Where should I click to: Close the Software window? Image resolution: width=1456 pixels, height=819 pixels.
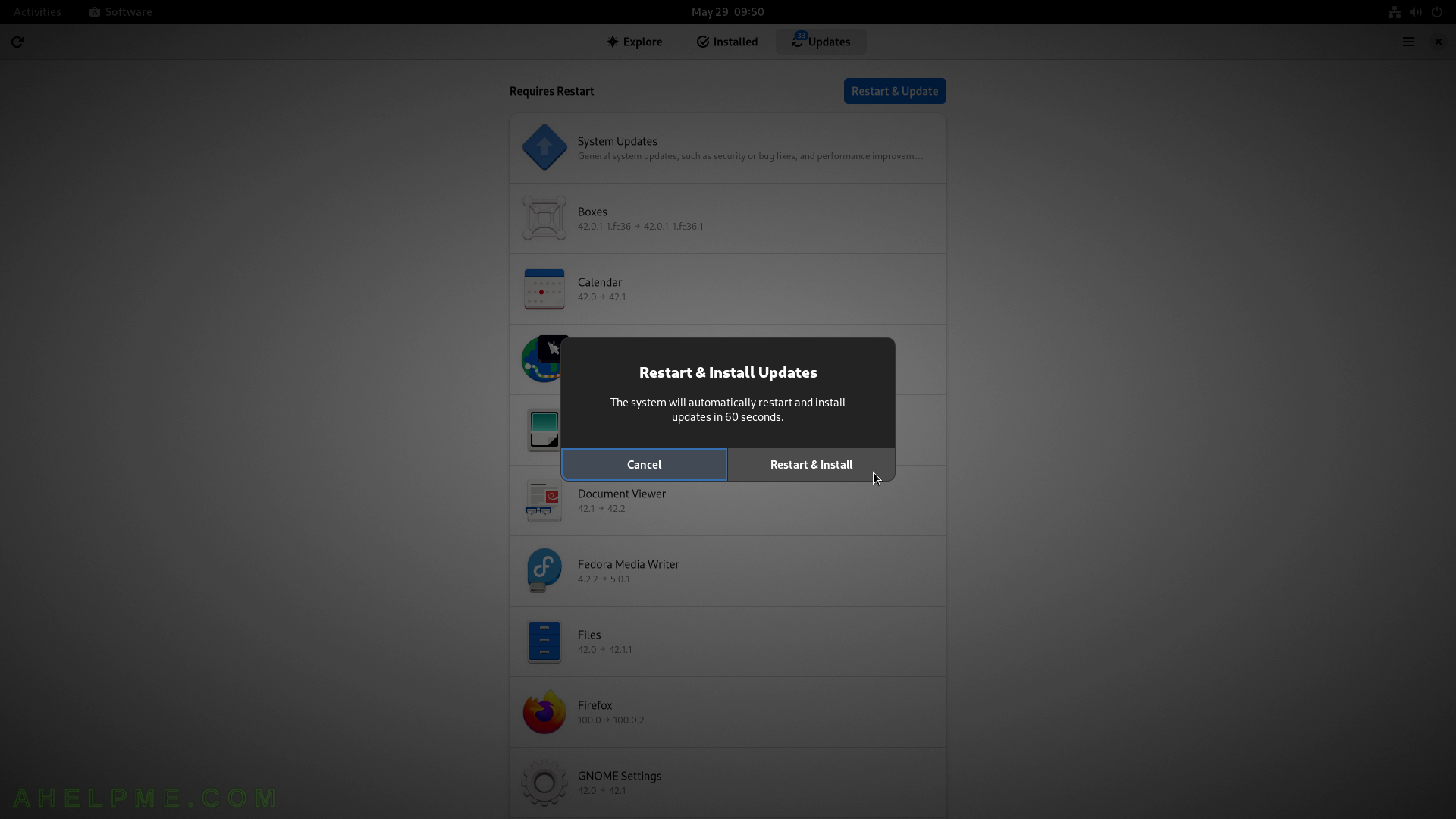click(1439, 42)
